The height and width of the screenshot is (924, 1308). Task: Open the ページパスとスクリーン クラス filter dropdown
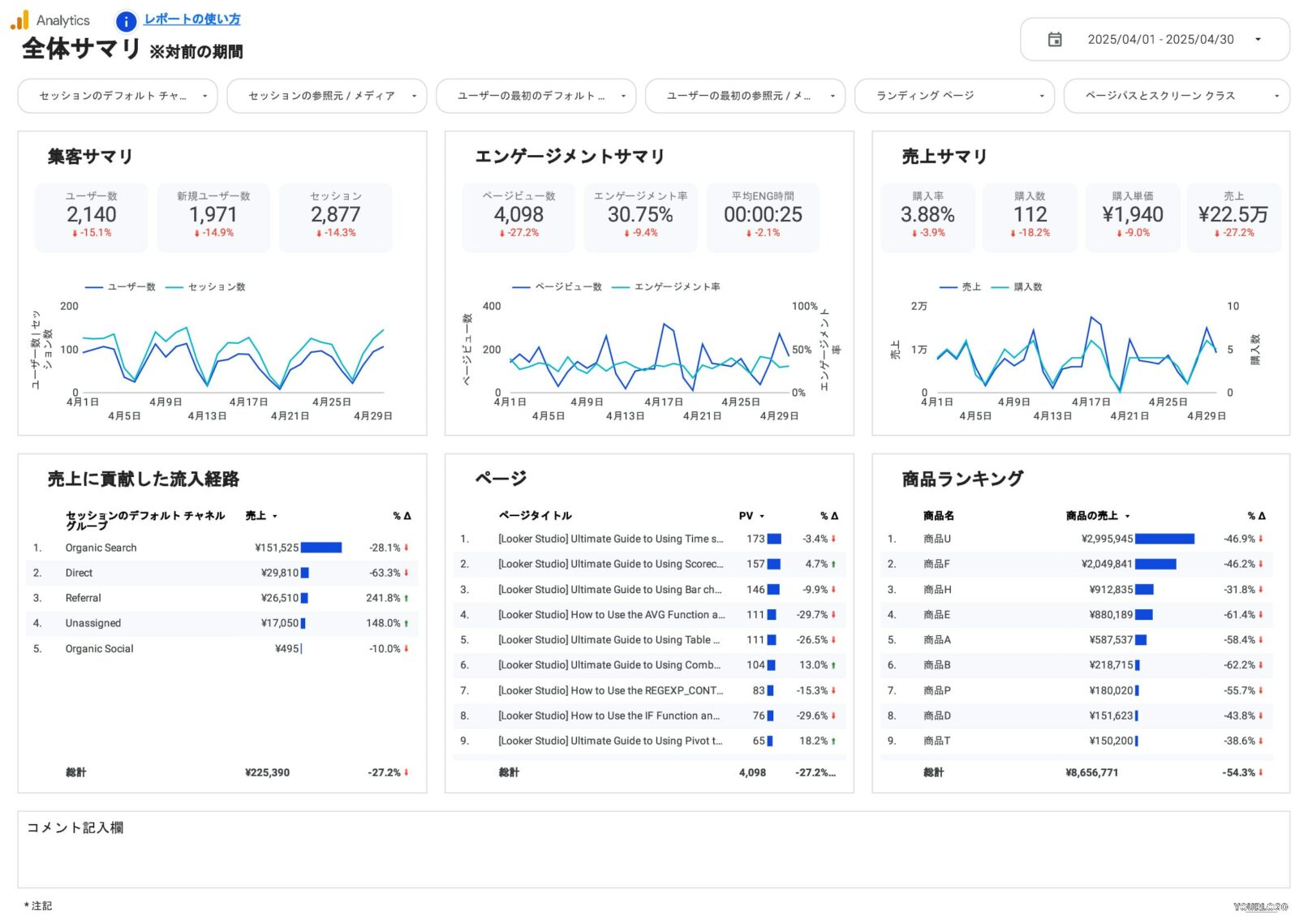(1176, 96)
